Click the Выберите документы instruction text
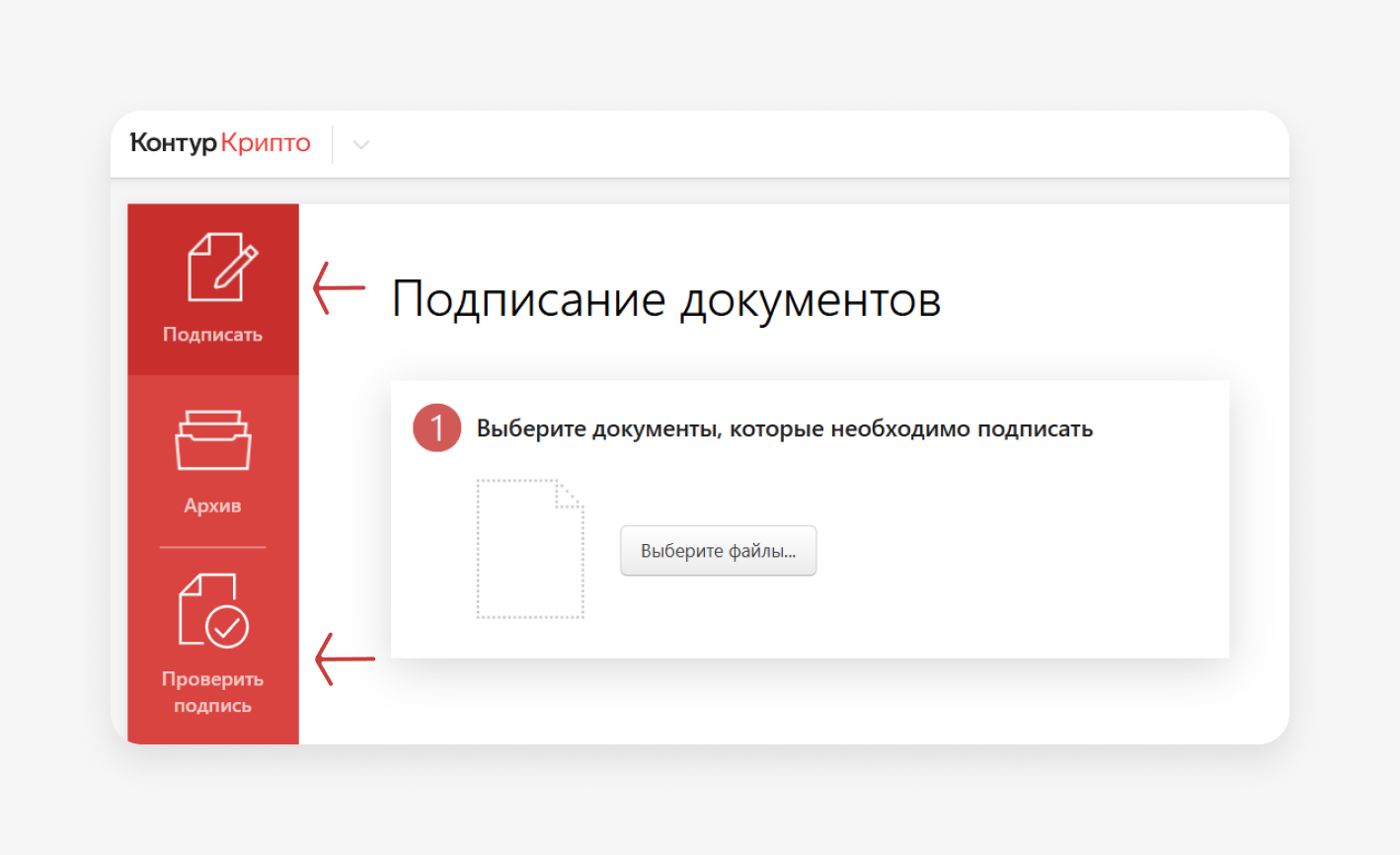 coord(784,429)
